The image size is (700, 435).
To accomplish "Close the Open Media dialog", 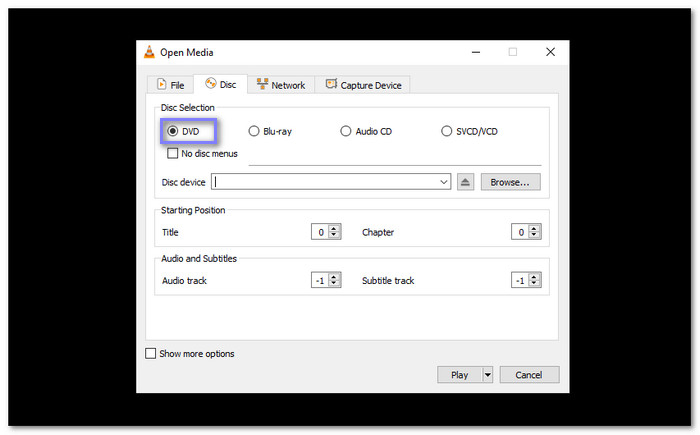I will [x=550, y=52].
